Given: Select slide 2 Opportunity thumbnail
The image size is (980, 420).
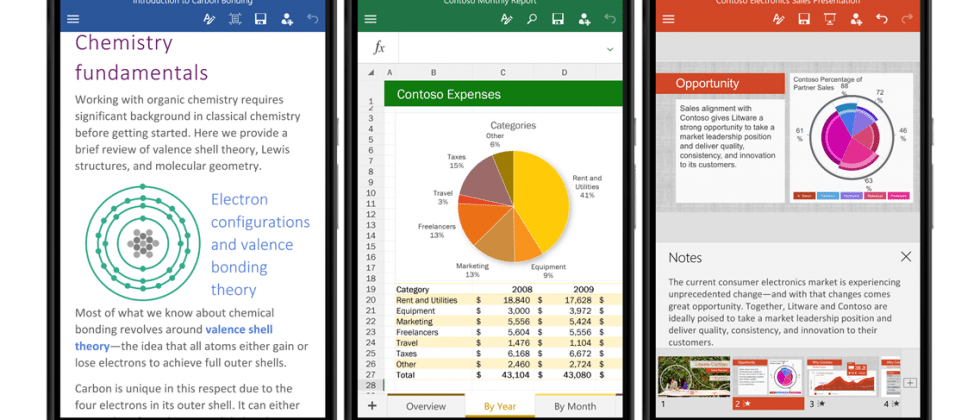Looking at the screenshot, I should (768, 377).
